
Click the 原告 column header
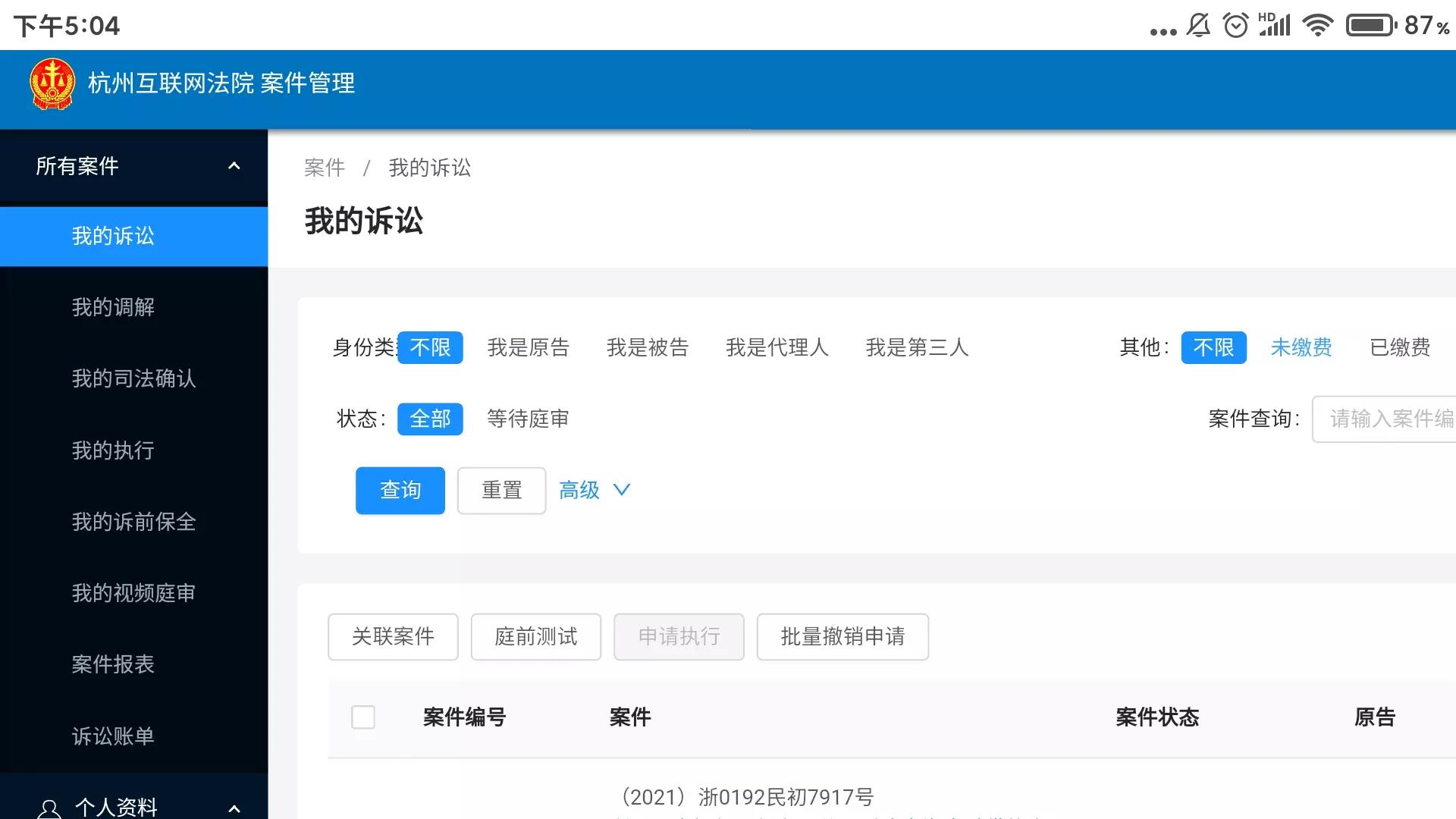click(x=1375, y=717)
